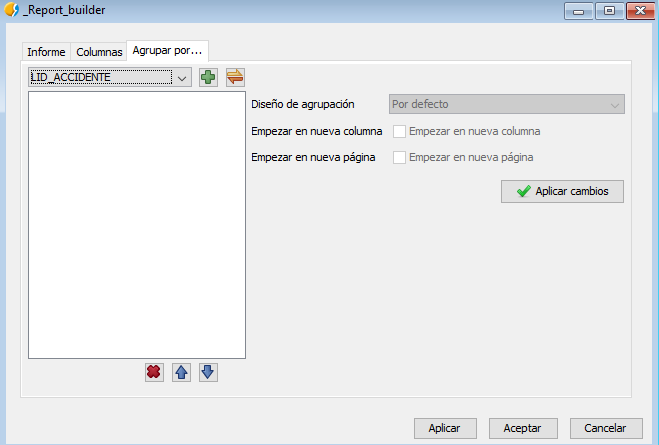Click the red X delete icon

[x=154, y=372]
